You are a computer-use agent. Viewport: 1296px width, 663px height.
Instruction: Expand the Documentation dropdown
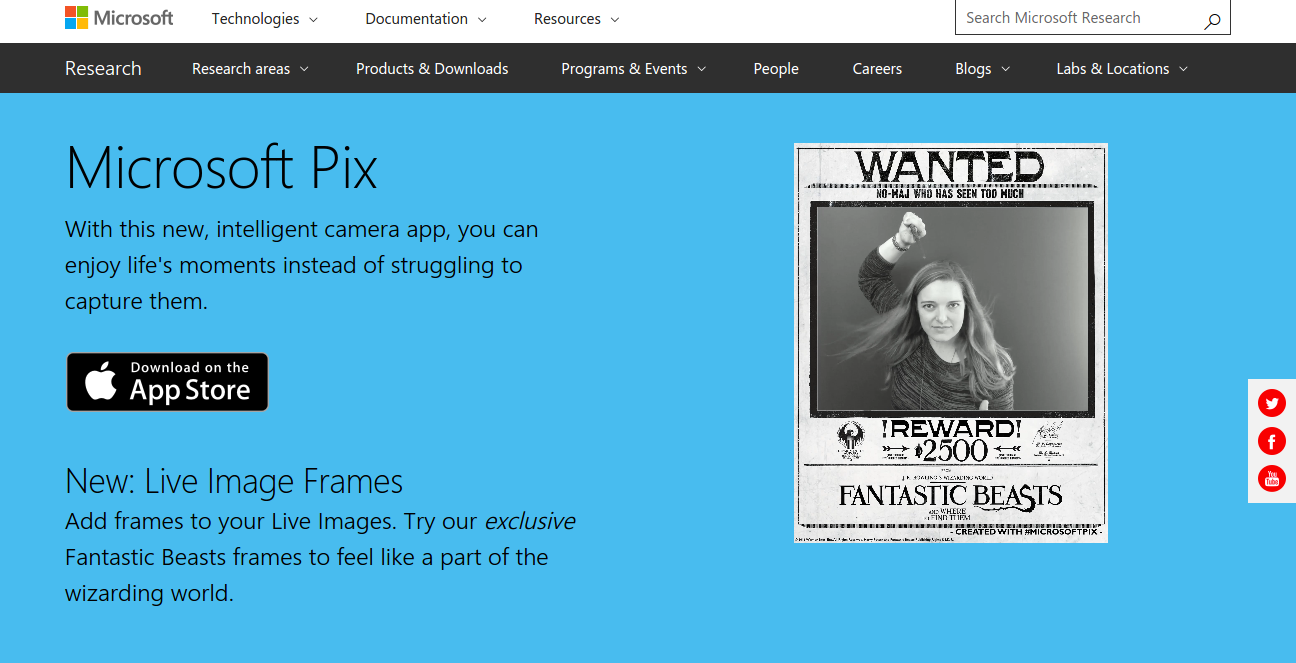pos(426,19)
